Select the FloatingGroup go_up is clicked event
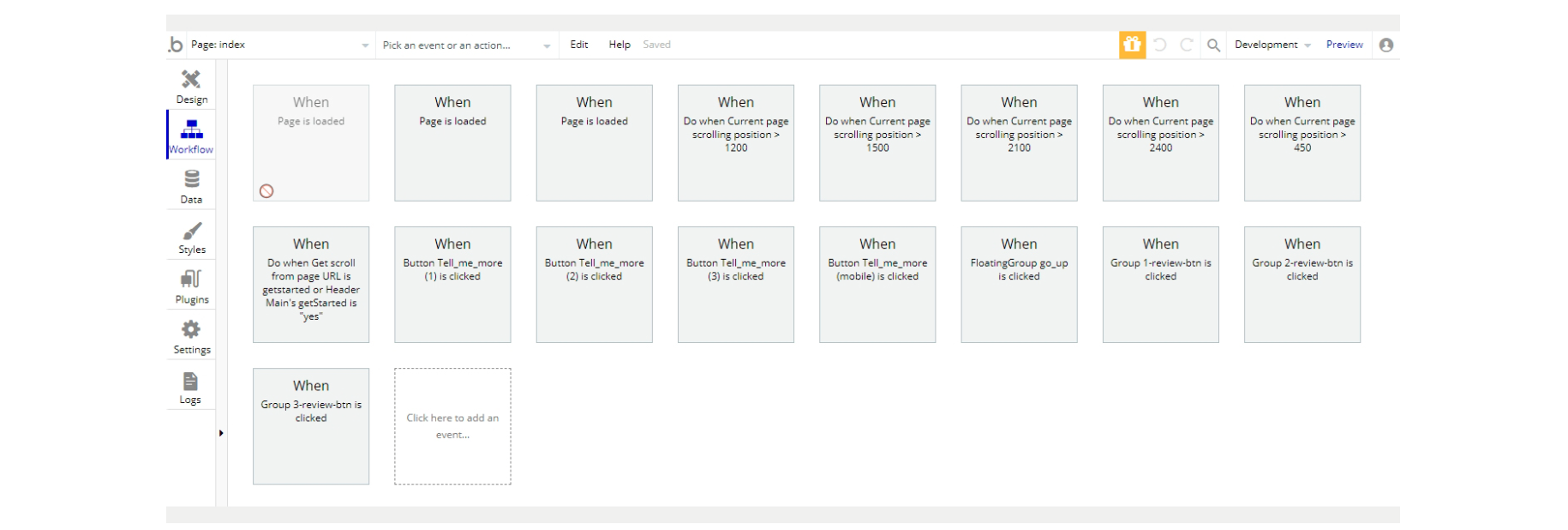 pos(1019,285)
